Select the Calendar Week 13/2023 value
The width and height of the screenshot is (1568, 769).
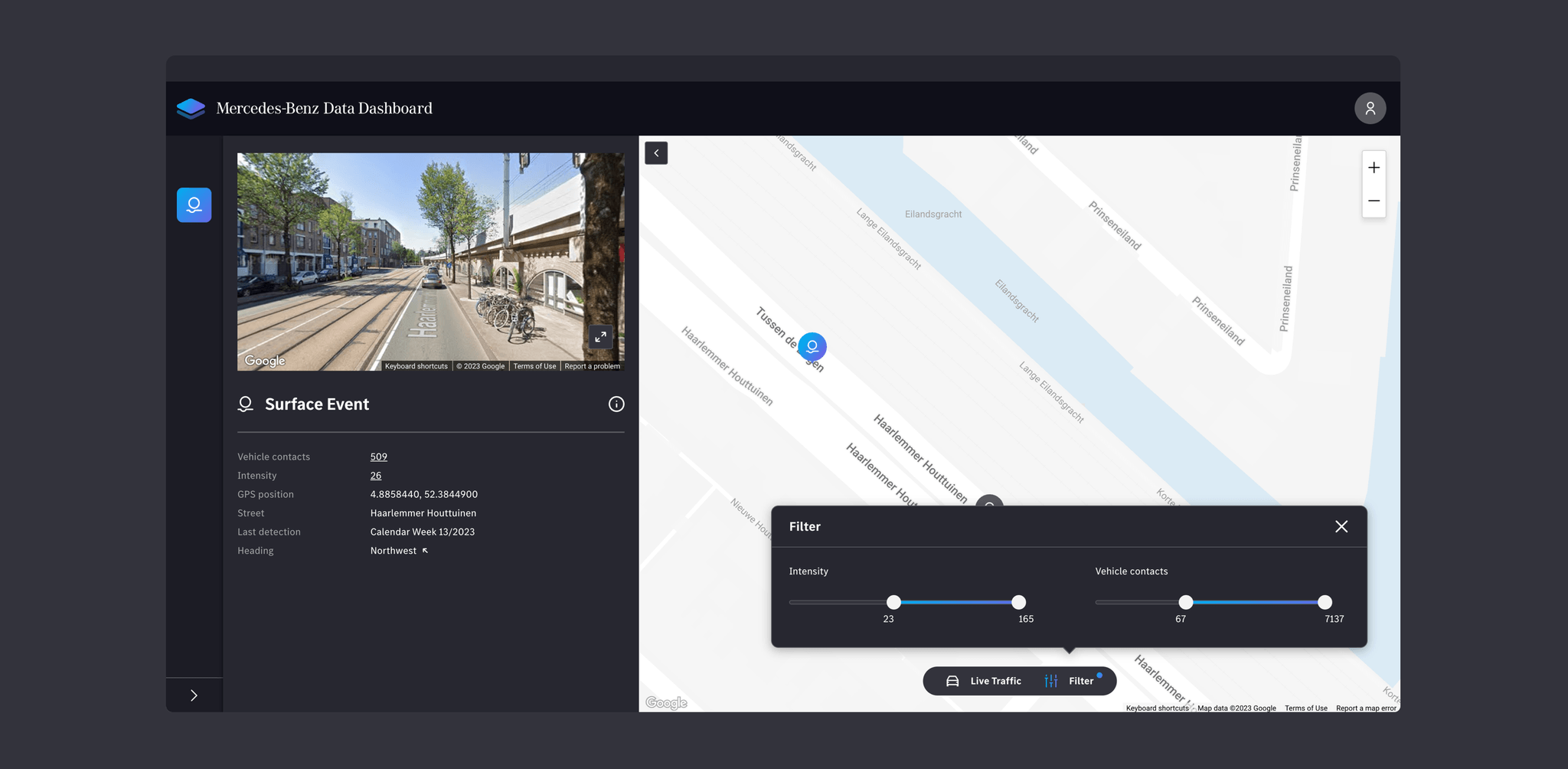click(423, 532)
